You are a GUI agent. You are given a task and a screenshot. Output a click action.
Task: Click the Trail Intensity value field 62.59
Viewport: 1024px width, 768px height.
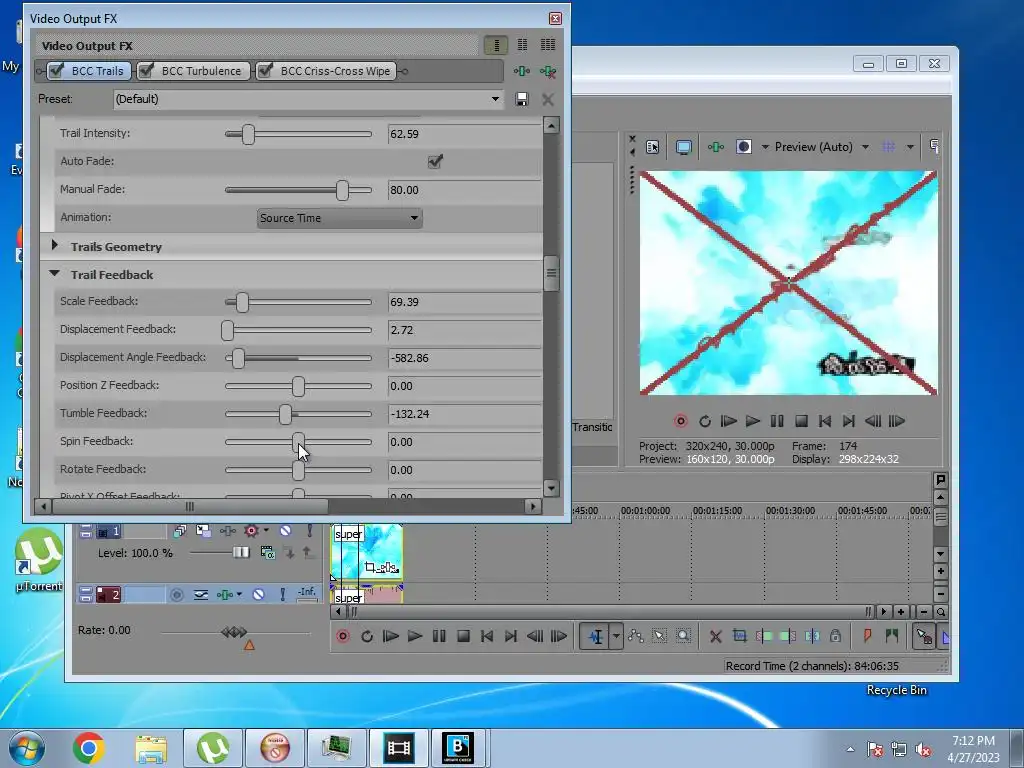(x=464, y=134)
